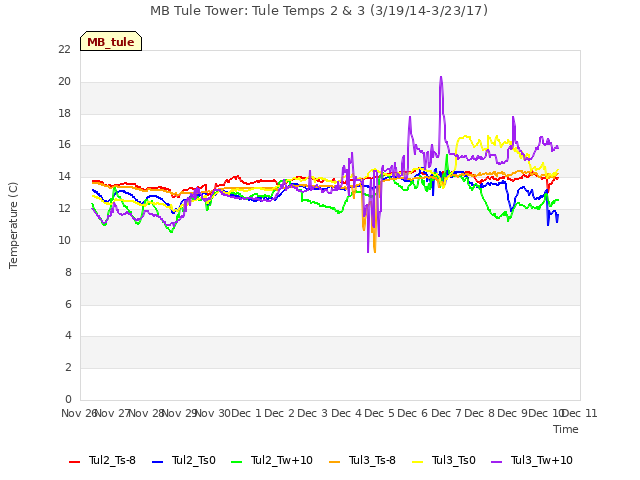Click the 18 y-axis tick label
Image resolution: width=640 pixels, height=480 pixels.
[x=64, y=113]
